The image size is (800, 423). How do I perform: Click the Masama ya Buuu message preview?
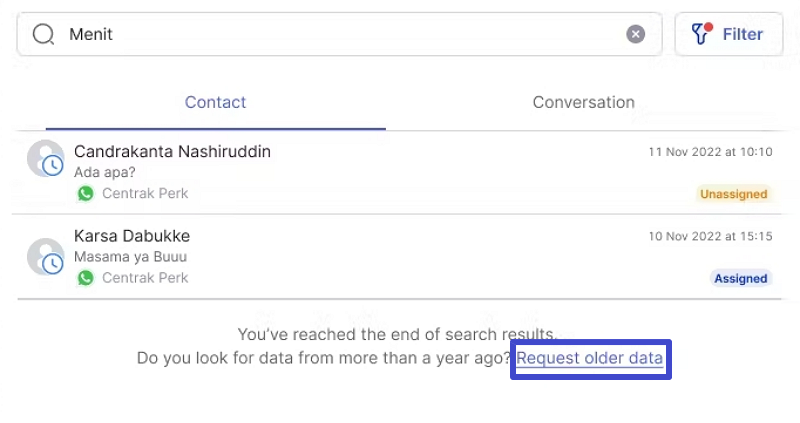click(130, 257)
